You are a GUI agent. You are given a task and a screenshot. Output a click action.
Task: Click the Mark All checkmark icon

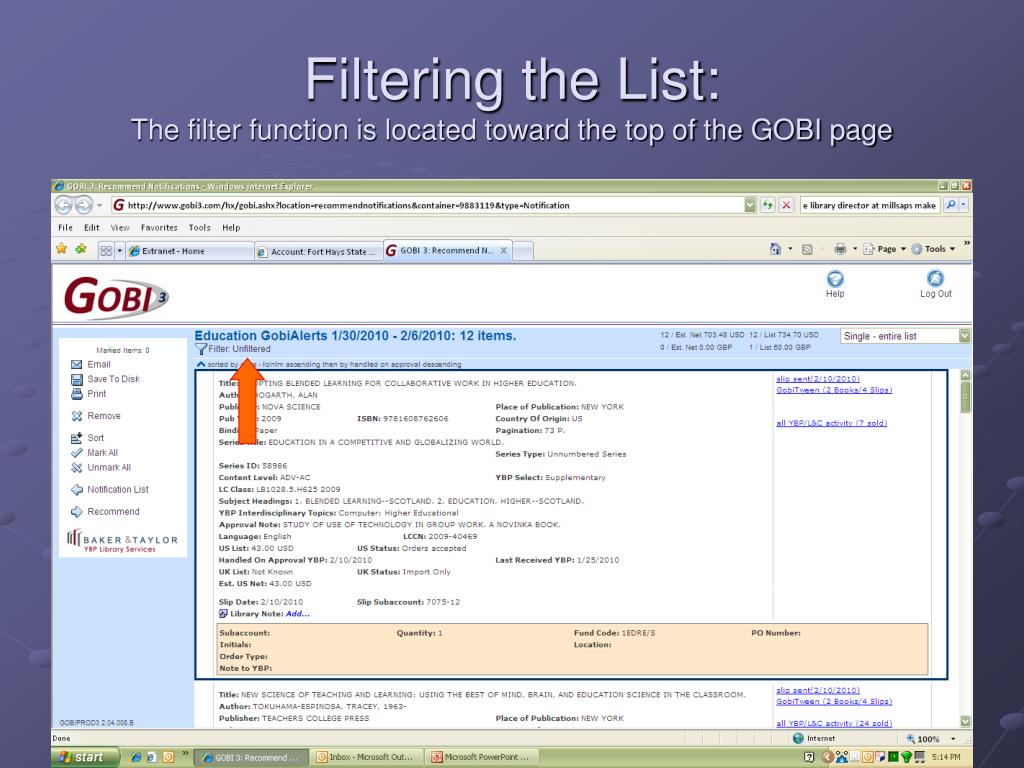tap(76, 453)
